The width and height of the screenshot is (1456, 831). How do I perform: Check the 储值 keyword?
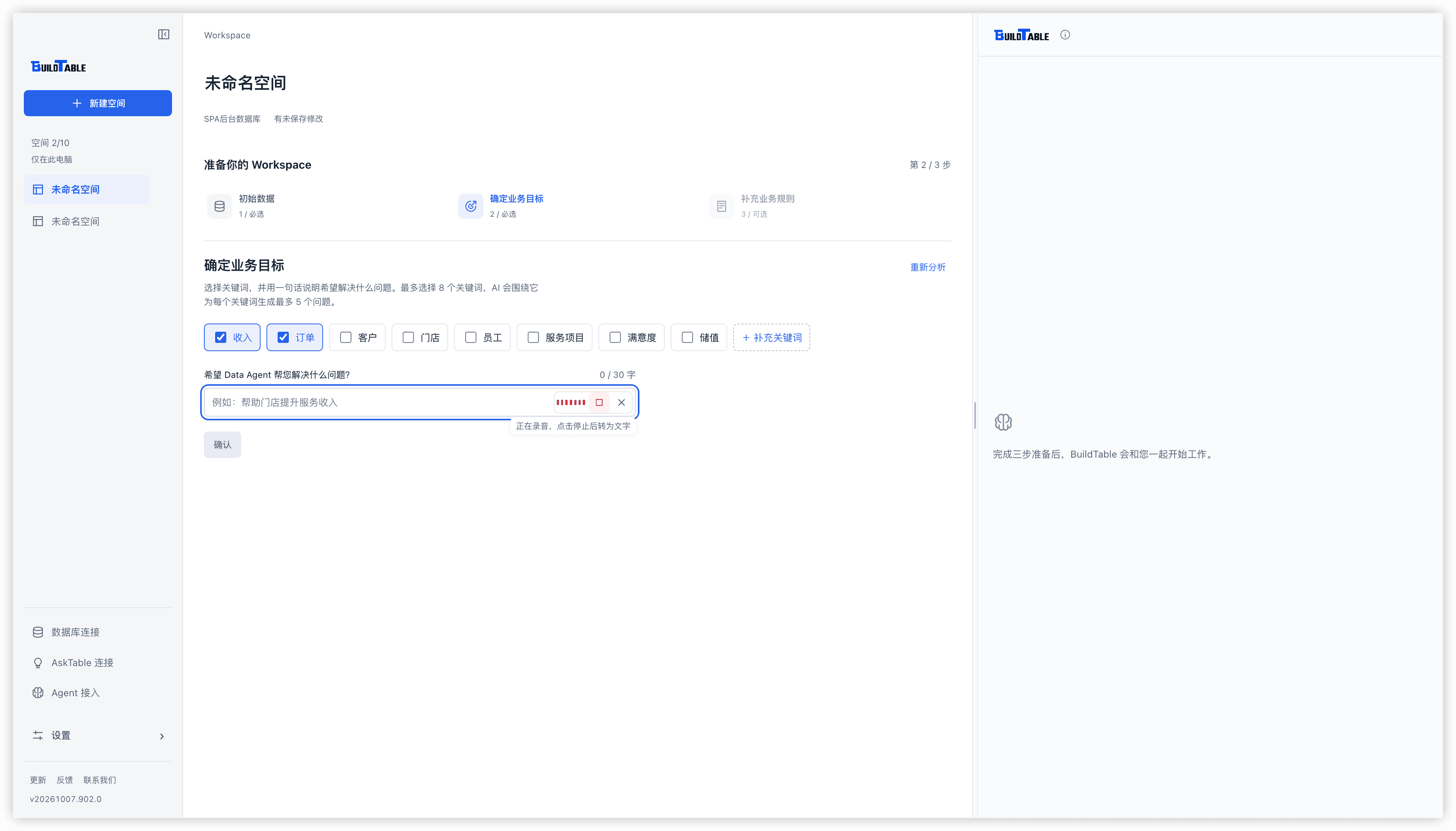[x=698, y=337]
